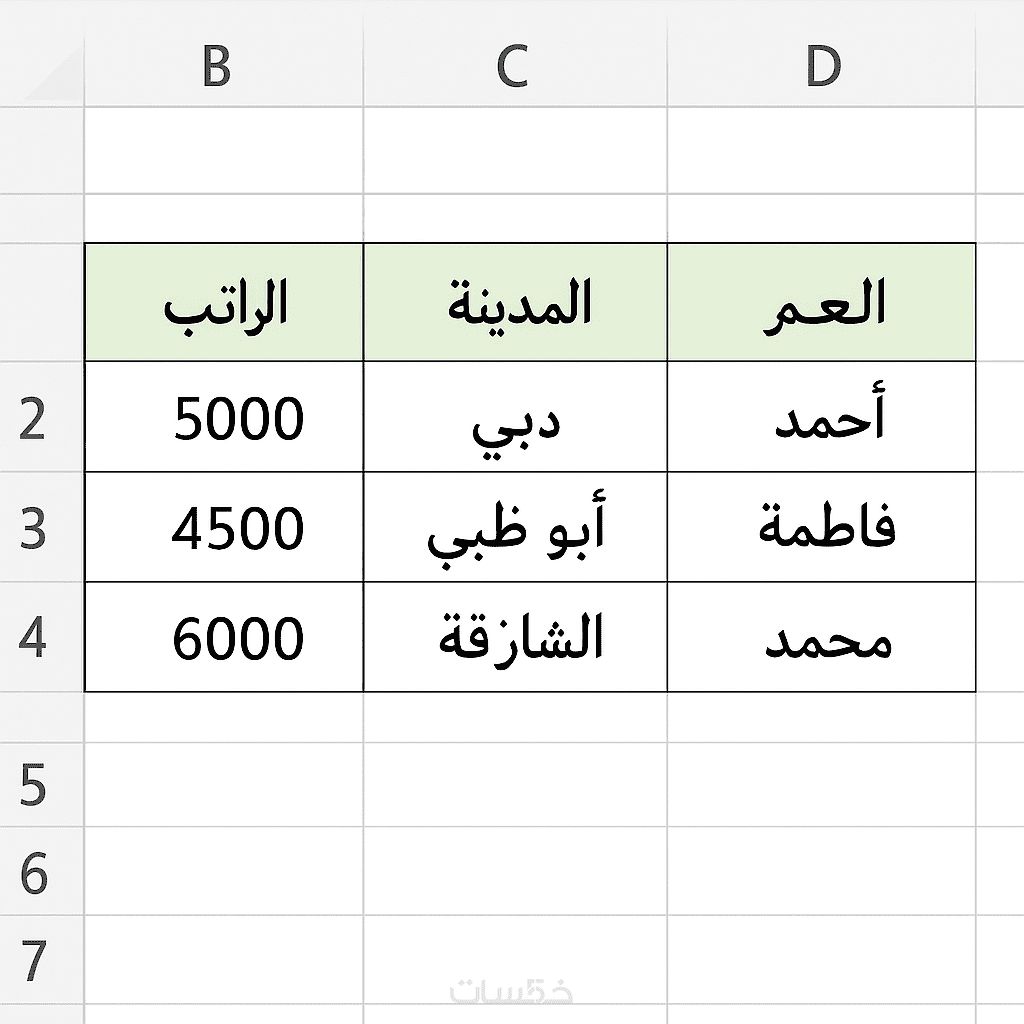Select the فاطمة name cell
Screen dimensions: 1024x1024
pos(821,528)
